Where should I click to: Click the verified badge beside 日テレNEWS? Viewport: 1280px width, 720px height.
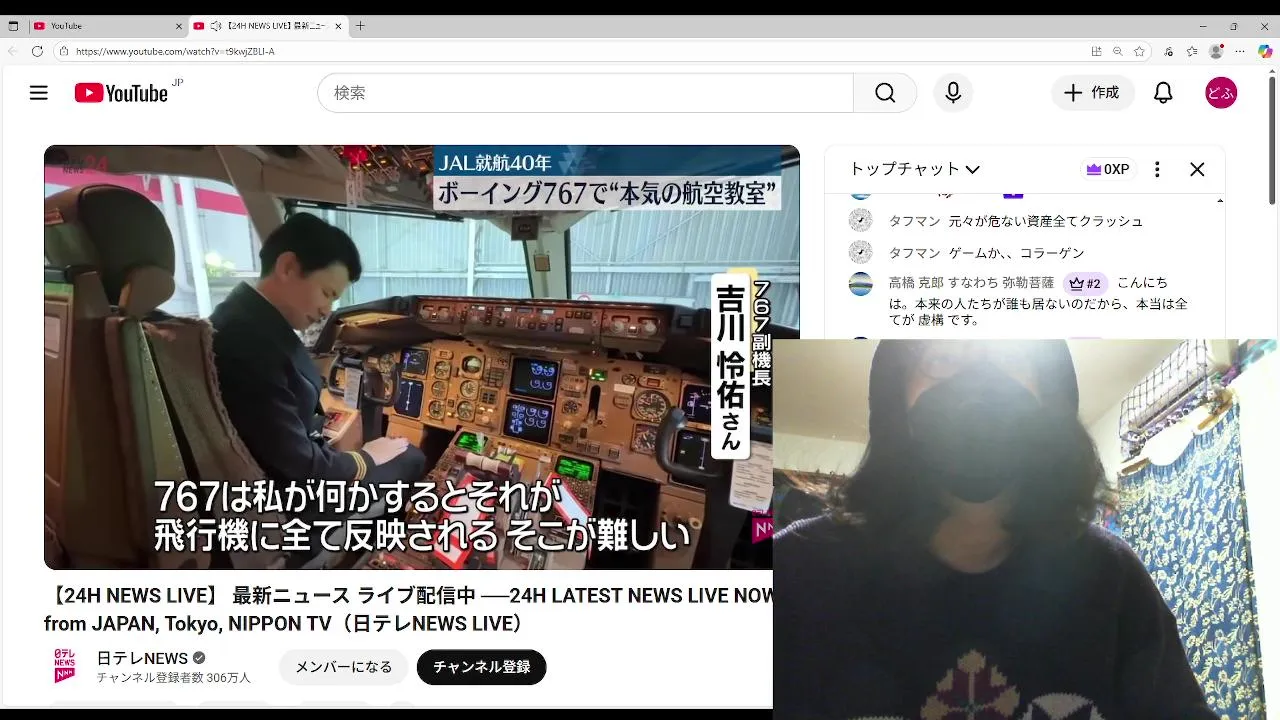(199, 658)
